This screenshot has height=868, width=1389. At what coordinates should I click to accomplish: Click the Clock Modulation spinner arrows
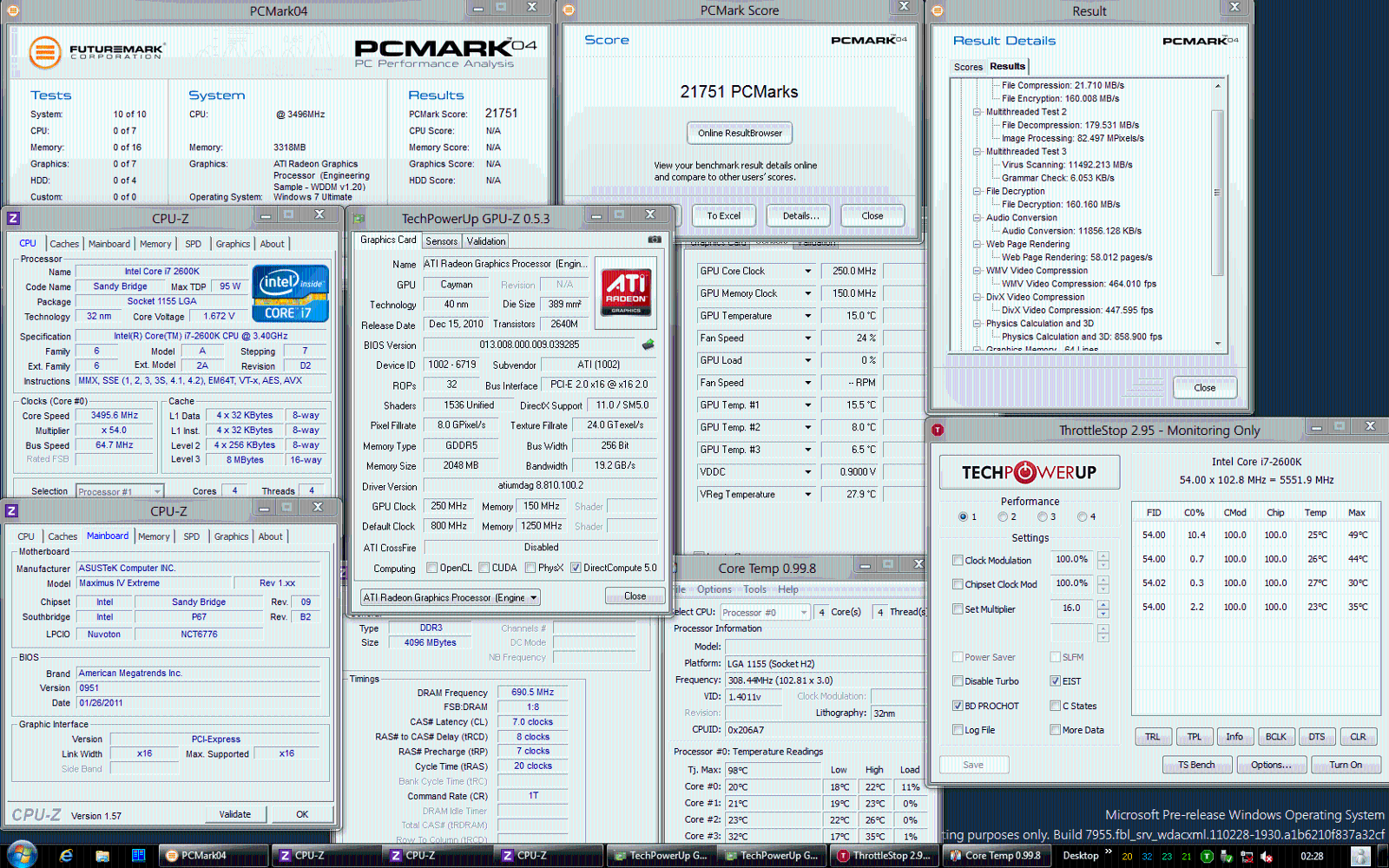(x=1103, y=560)
